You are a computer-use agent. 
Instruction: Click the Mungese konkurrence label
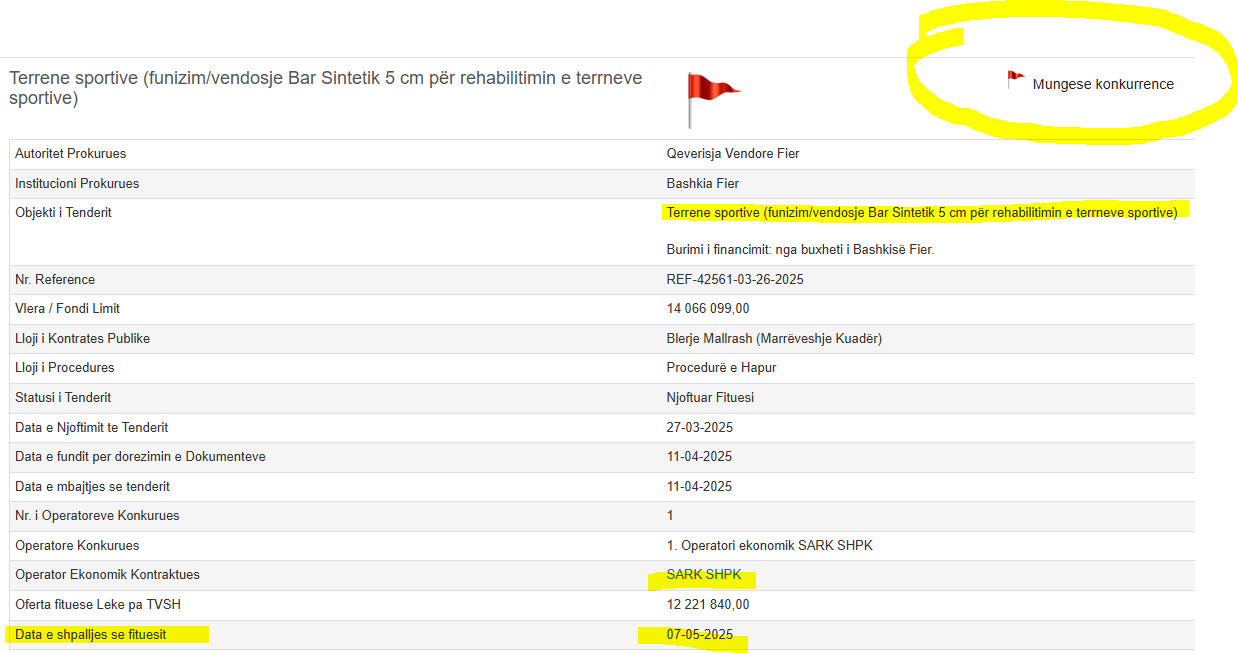pyautogui.click(x=1103, y=84)
